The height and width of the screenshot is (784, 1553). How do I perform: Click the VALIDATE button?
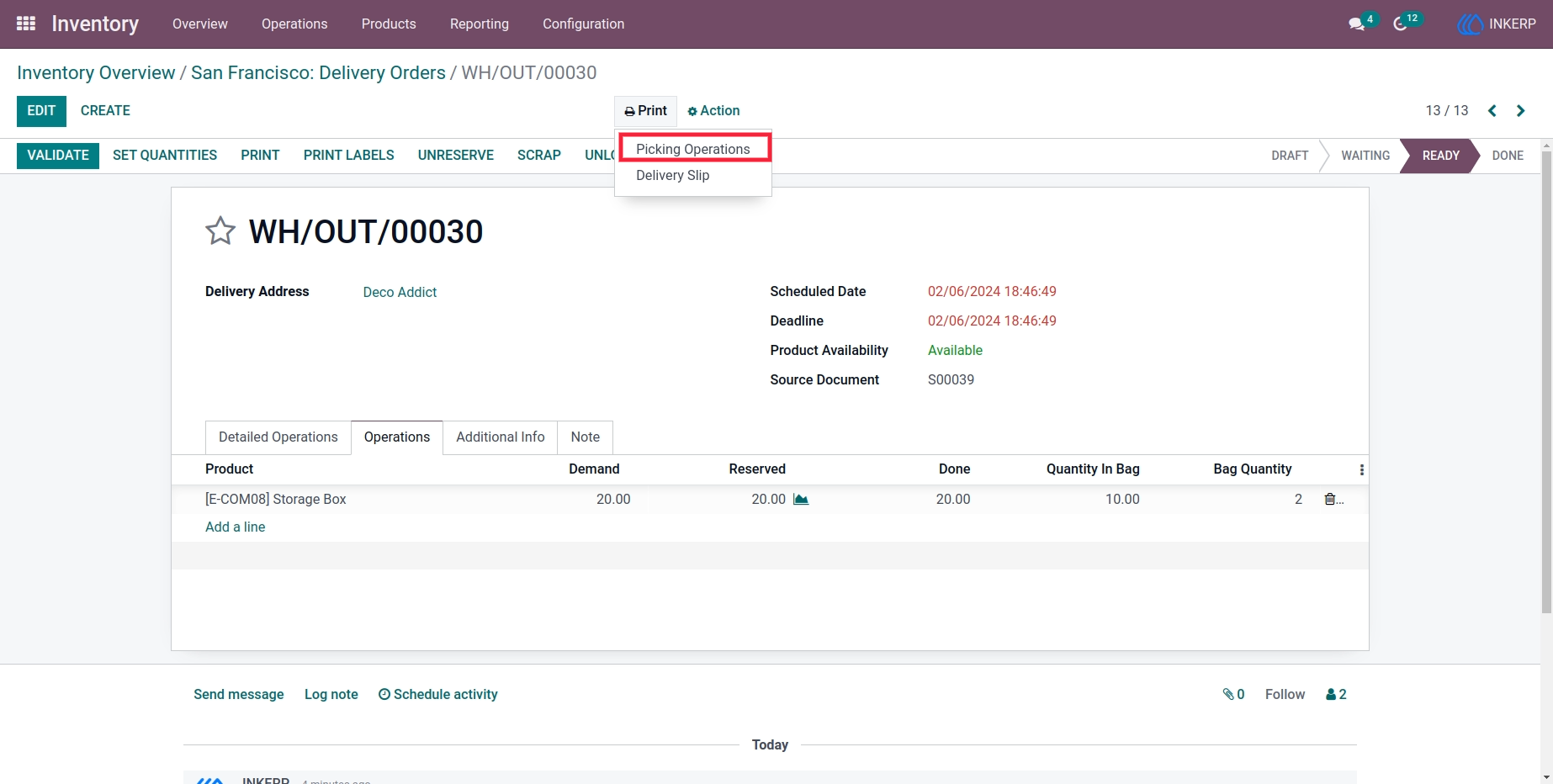click(x=58, y=156)
